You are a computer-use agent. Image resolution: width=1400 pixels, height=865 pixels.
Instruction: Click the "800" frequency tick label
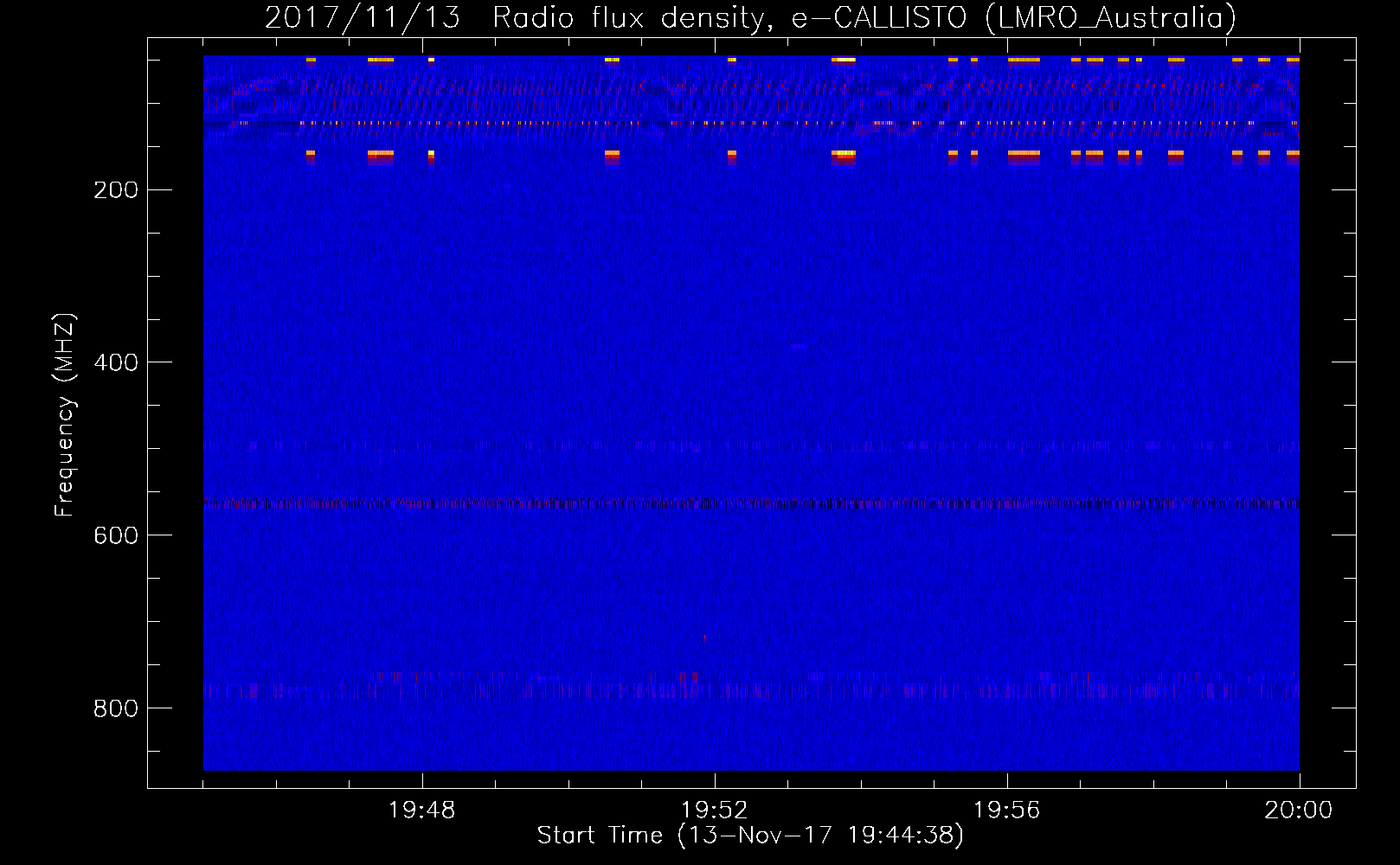(116, 708)
